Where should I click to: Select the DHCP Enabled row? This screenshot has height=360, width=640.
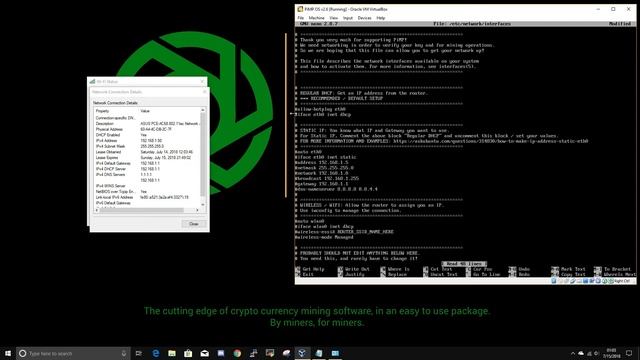147,135
